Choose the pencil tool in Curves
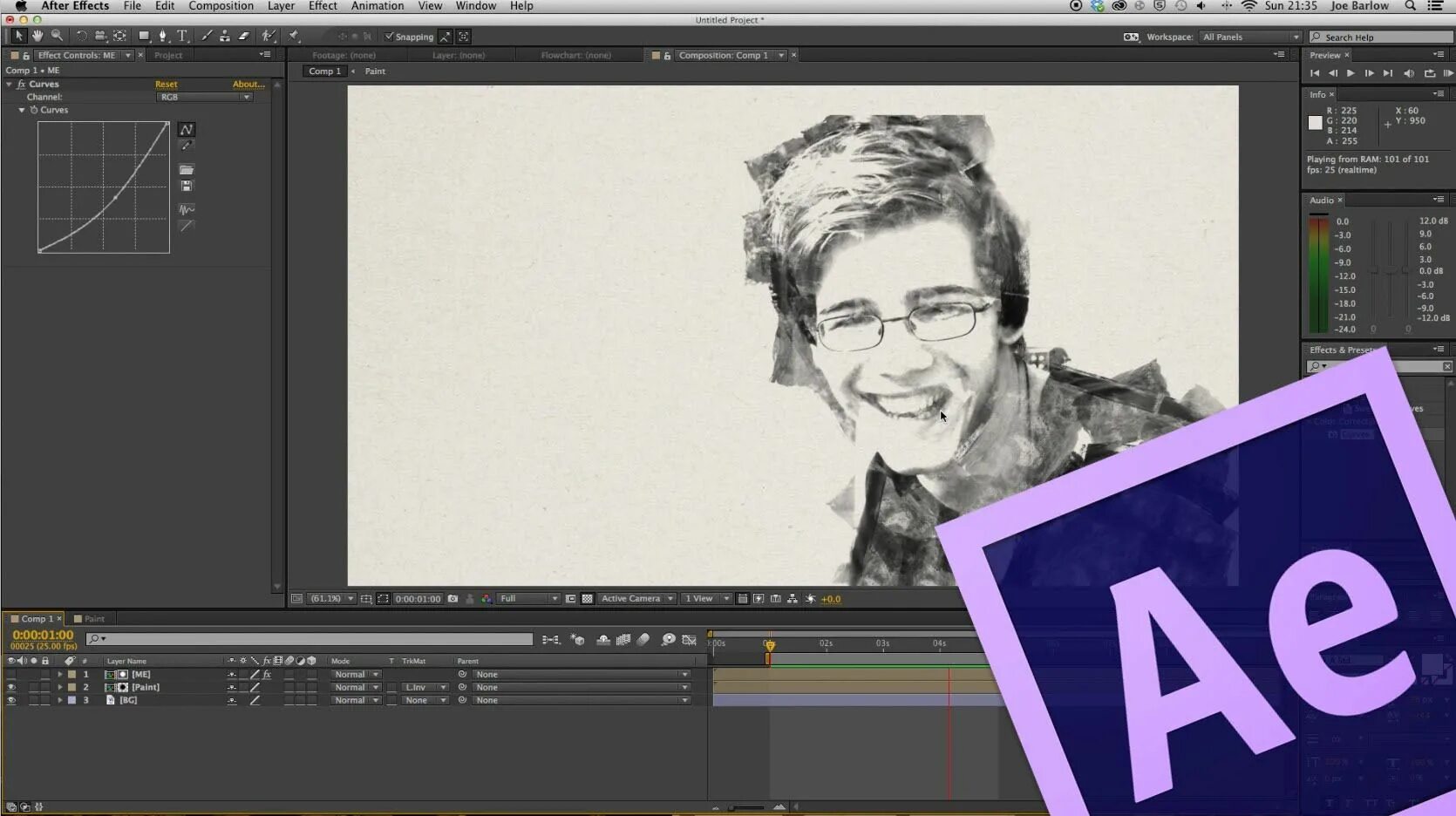The height and width of the screenshot is (816, 1456). tap(186, 146)
